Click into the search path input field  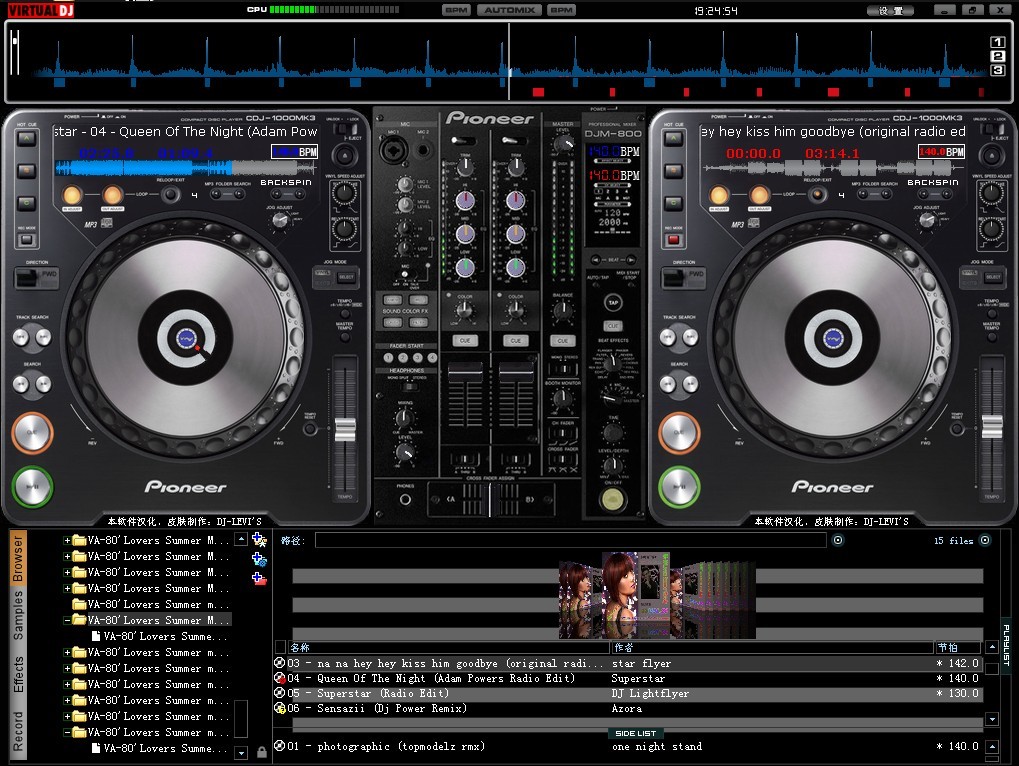click(x=571, y=540)
